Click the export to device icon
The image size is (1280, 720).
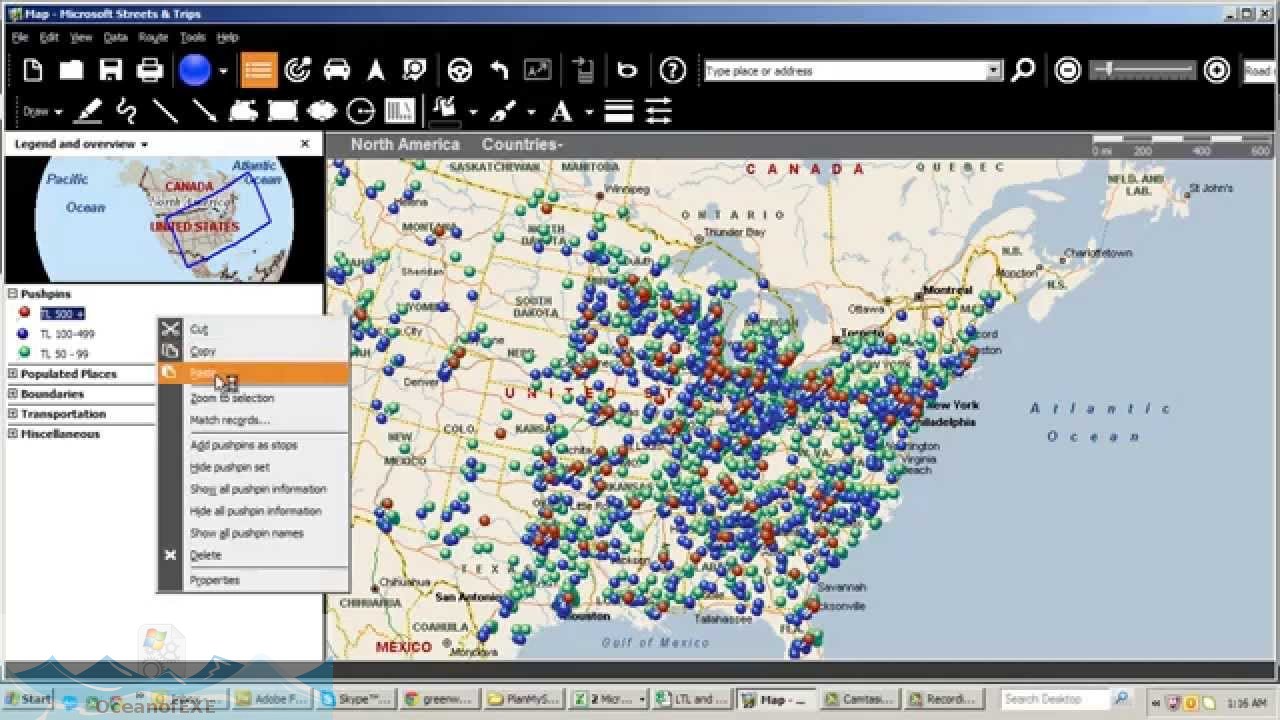point(584,70)
